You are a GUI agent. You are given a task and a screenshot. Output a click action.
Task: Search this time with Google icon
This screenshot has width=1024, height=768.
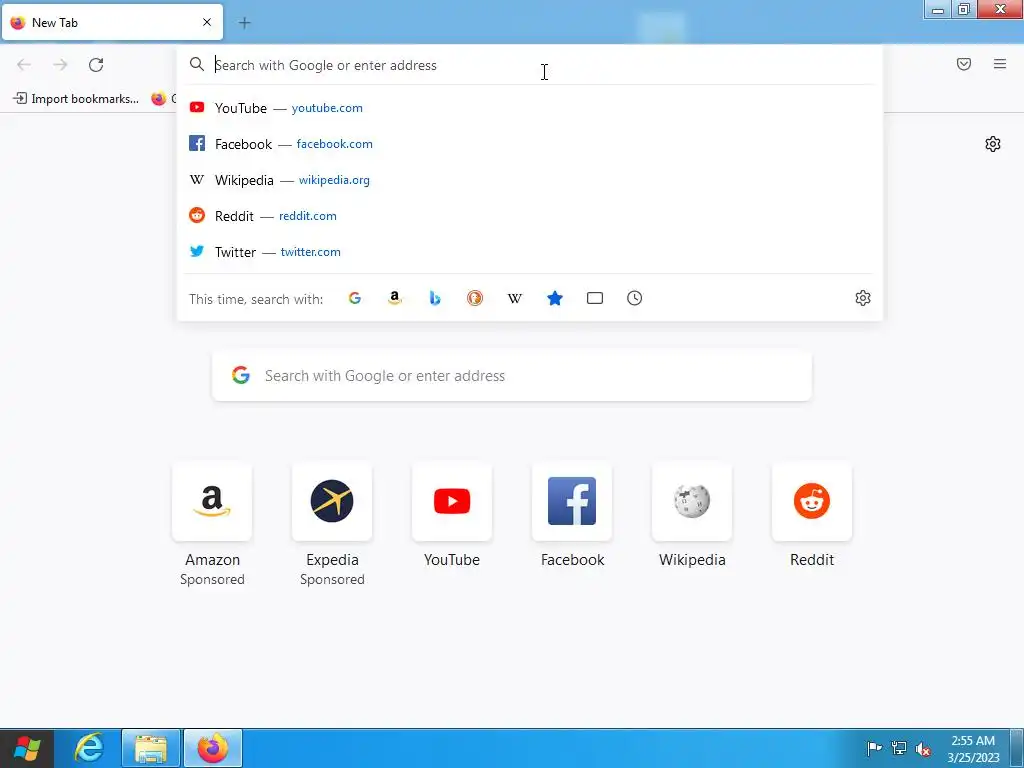pos(355,298)
